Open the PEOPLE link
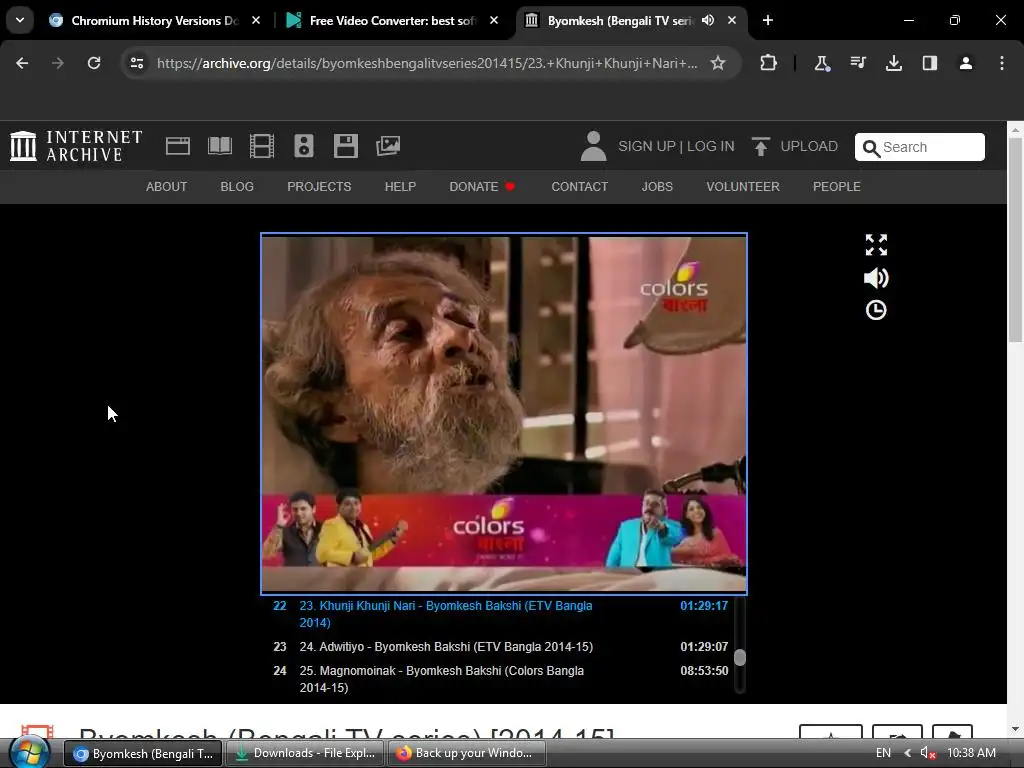 click(x=837, y=187)
